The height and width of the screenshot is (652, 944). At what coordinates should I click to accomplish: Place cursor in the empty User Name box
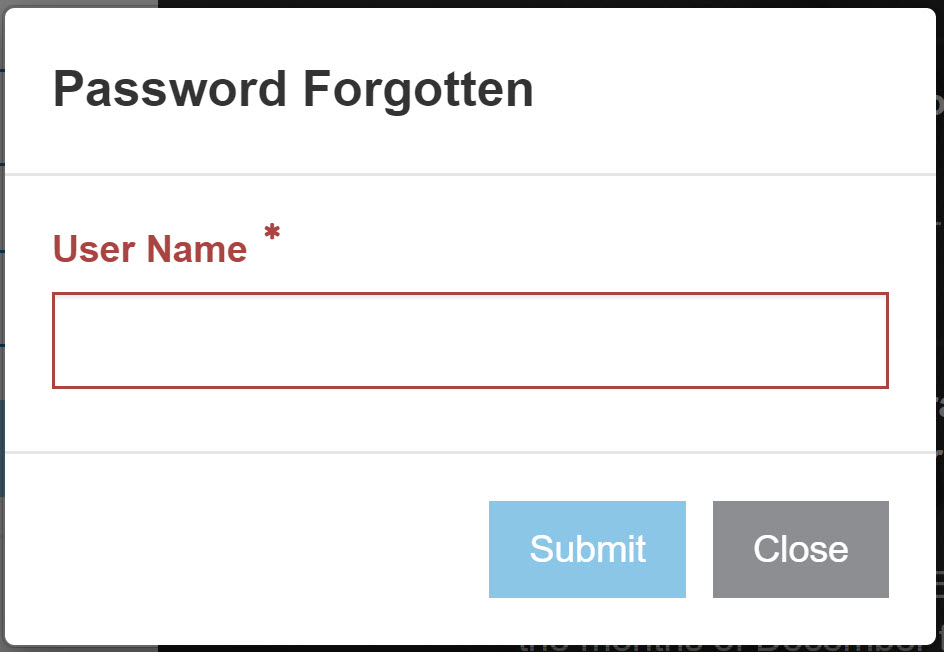(470, 340)
